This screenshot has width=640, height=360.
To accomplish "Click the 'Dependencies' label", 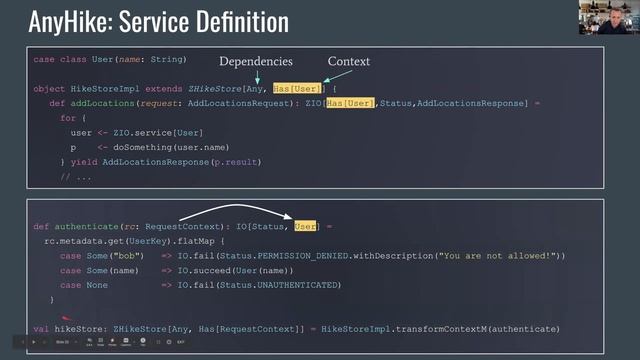I will coord(256,61).
